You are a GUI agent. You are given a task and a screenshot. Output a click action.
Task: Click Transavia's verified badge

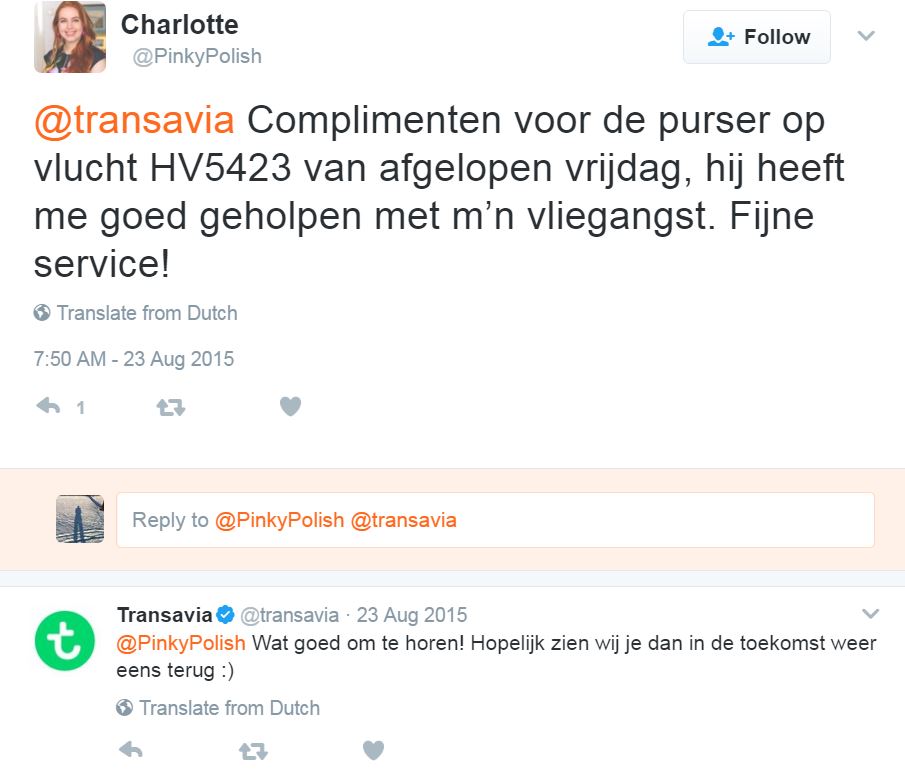226,614
